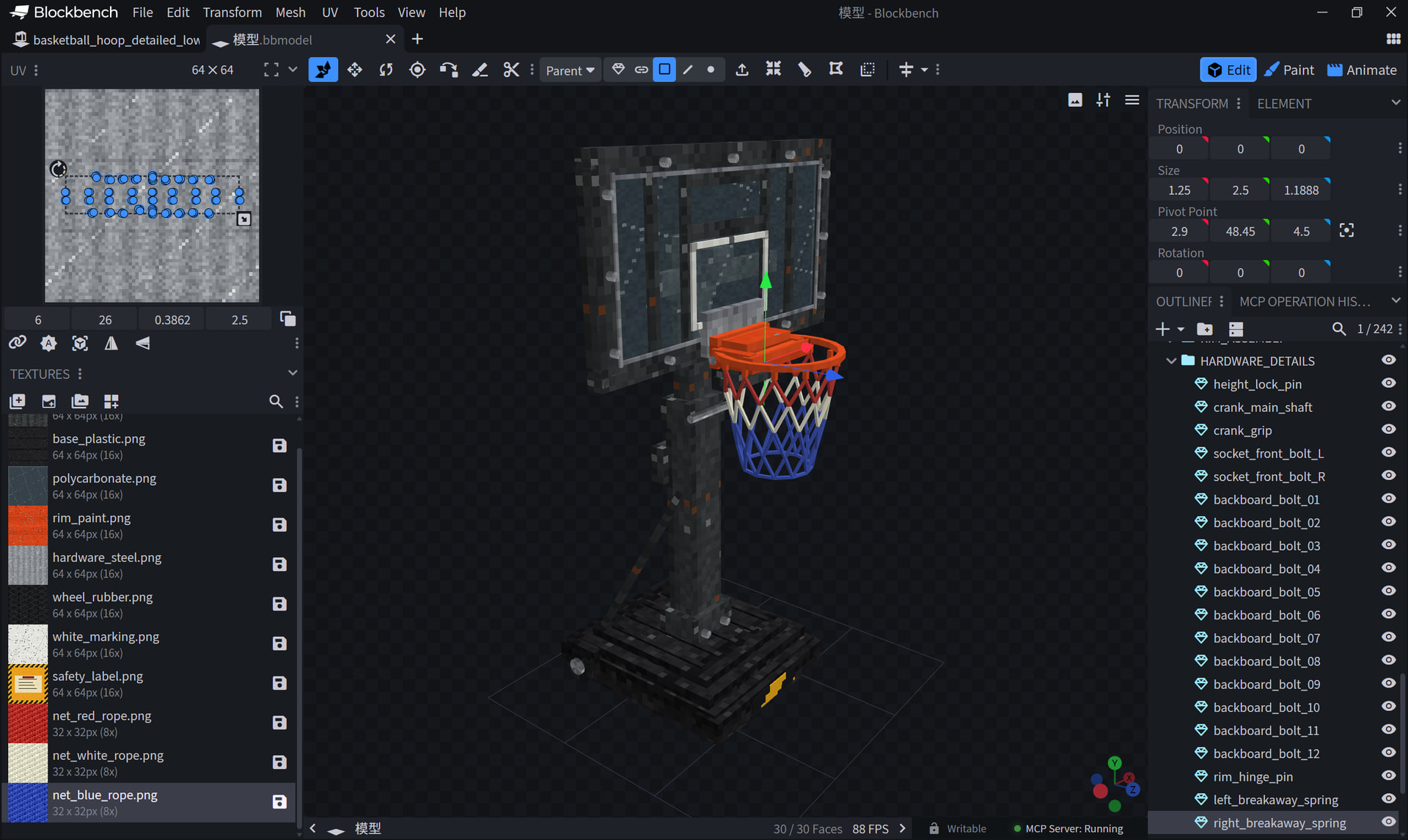
Task: Switch to Paint mode
Action: pyautogui.click(x=1289, y=70)
